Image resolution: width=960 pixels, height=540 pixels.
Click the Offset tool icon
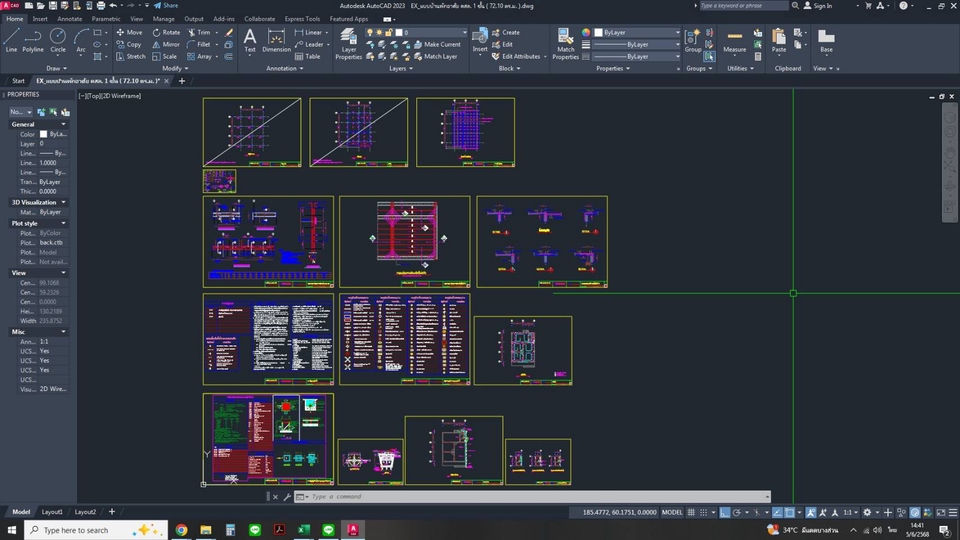coord(228,56)
